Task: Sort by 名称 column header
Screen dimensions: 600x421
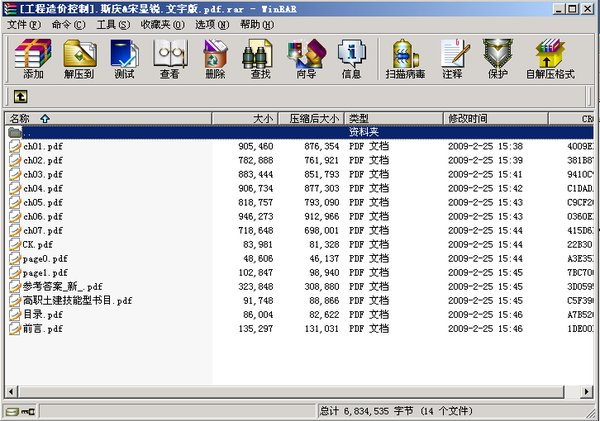Action: click(x=108, y=119)
